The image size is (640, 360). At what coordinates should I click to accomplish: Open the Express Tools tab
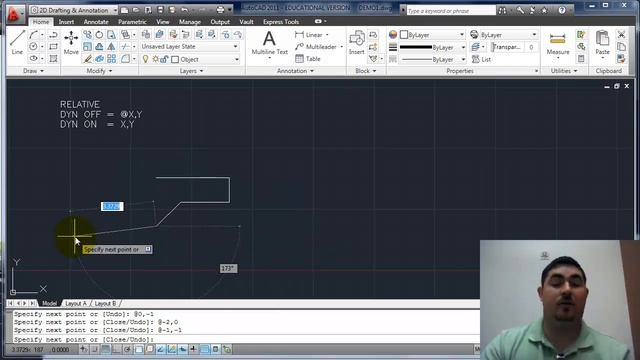(281, 22)
